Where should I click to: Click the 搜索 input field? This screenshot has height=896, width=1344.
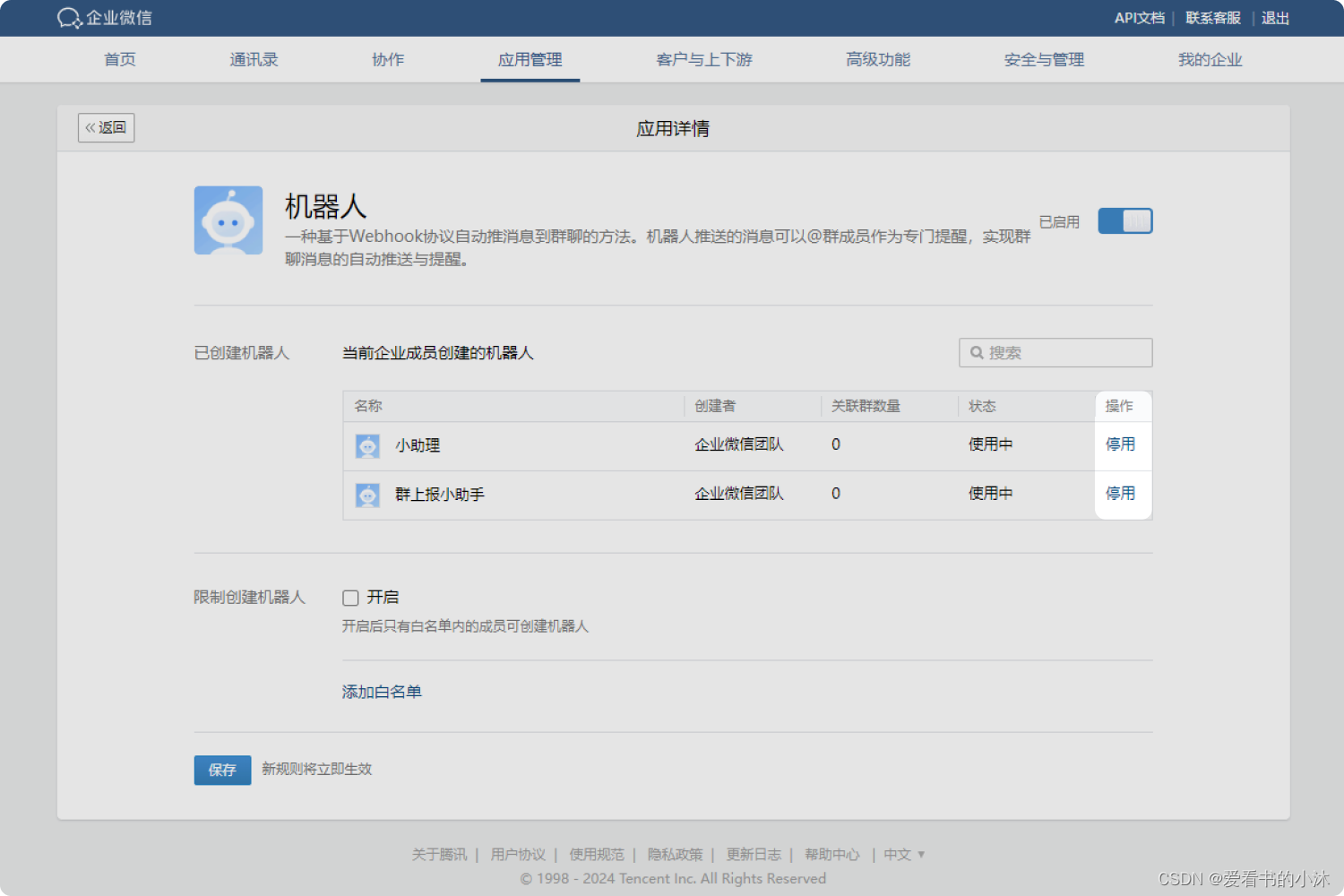tap(1055, 353)
